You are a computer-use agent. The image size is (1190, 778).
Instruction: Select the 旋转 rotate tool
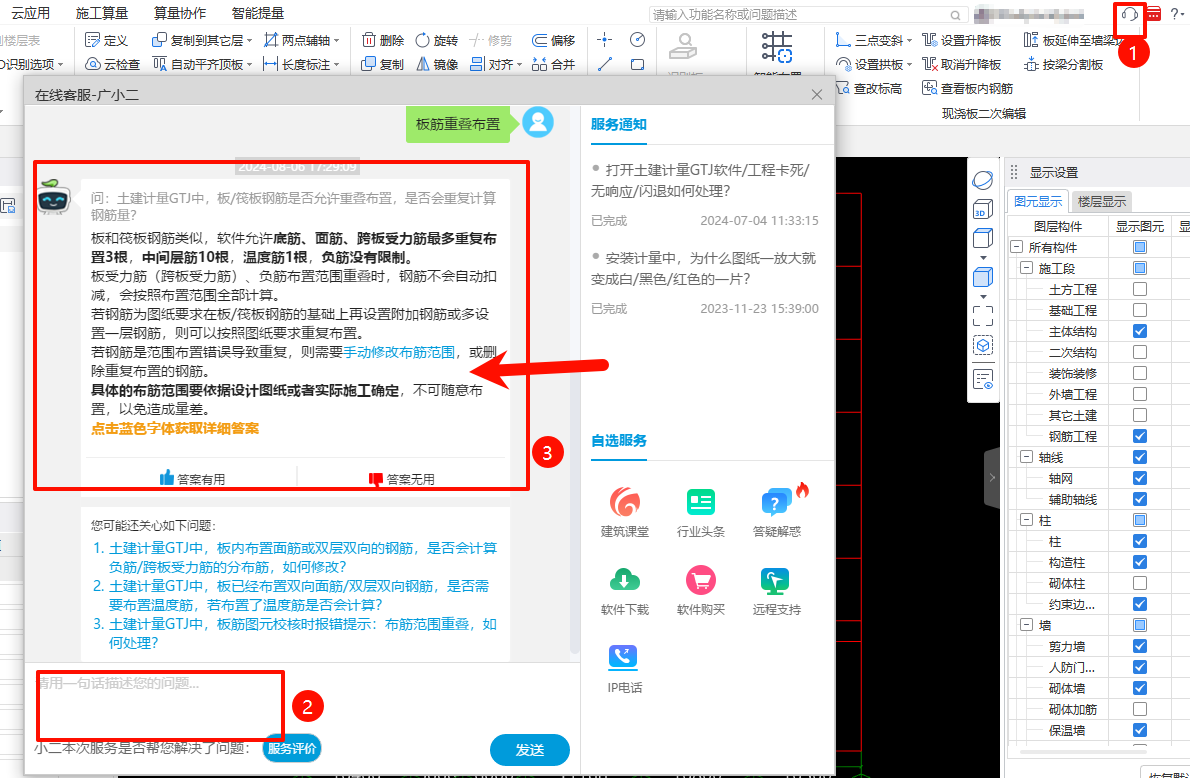tap(437, 40)
